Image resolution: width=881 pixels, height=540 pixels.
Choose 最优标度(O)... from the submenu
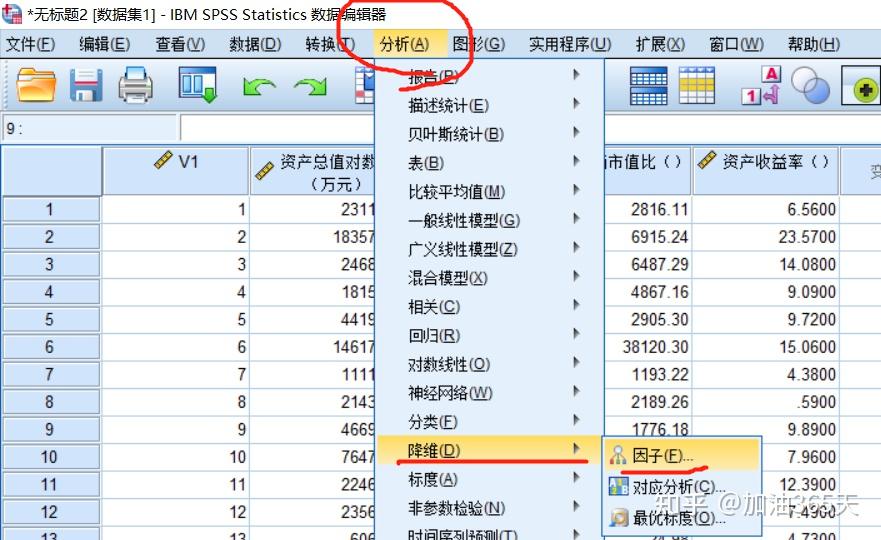(682, 517)
